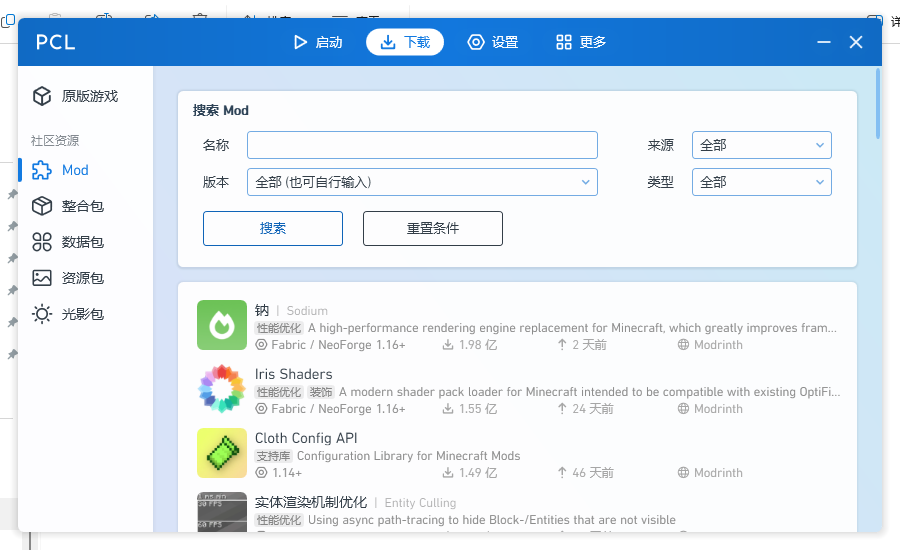Click the 搜索 search button
The width and height of the screenshot is (900, 550).
point(273,228)
